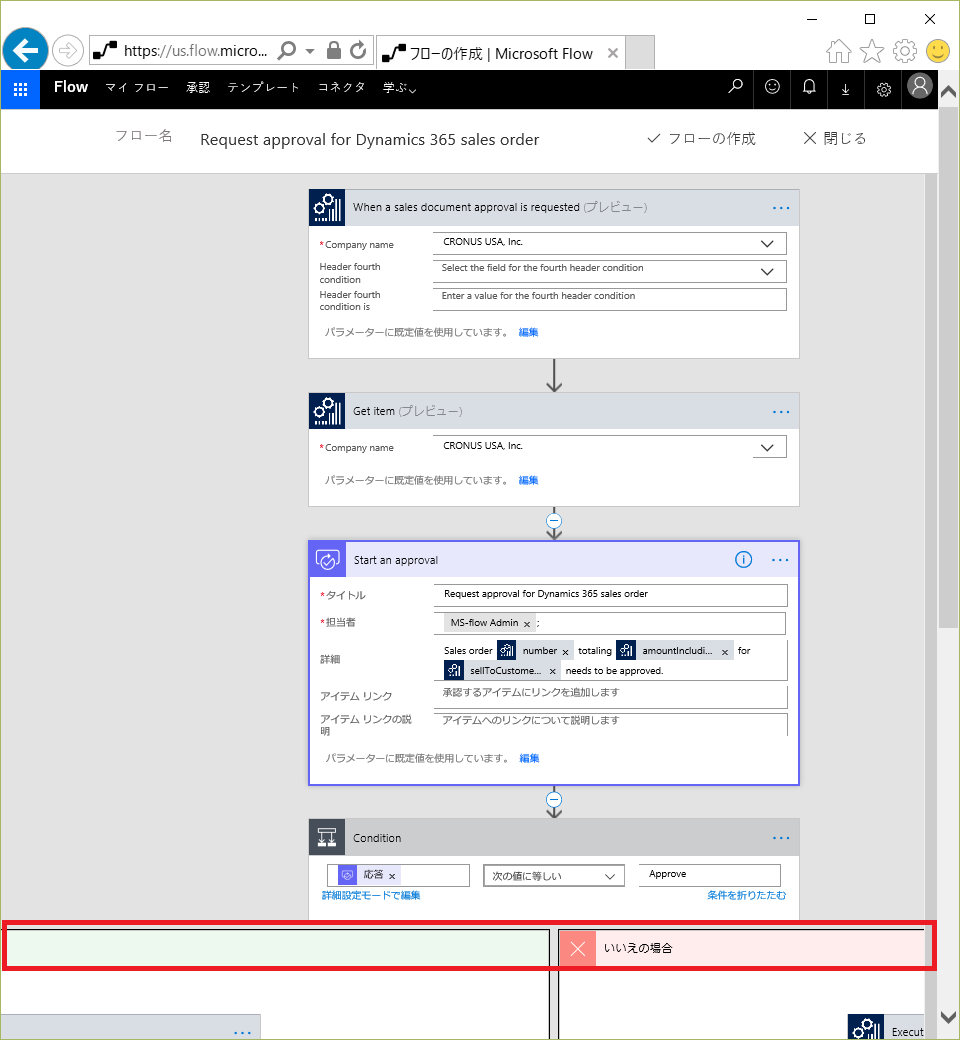Remove MS-flow Admin from 担当者
960x1040 pixels.
point(527,624)
